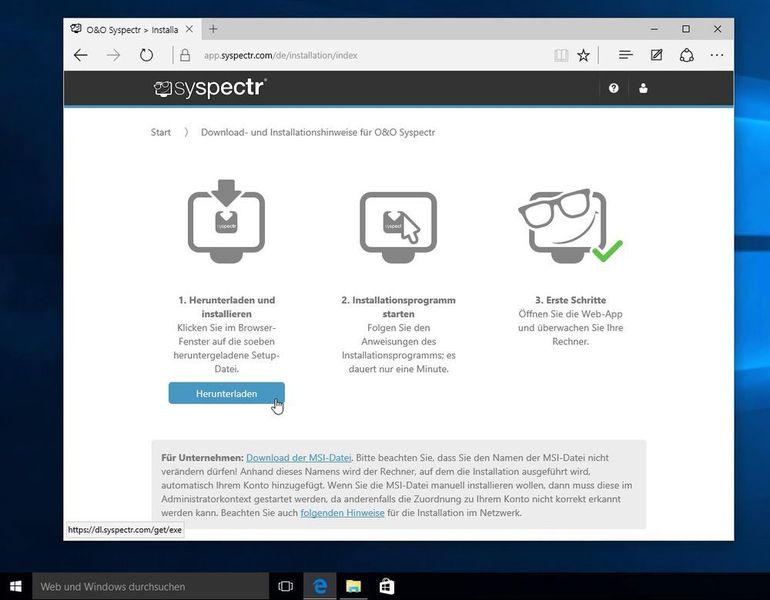The width and height of the screenshot is (770, 600).
Task: Click the Edge icon on the taskbar
Action: (320, 586)
